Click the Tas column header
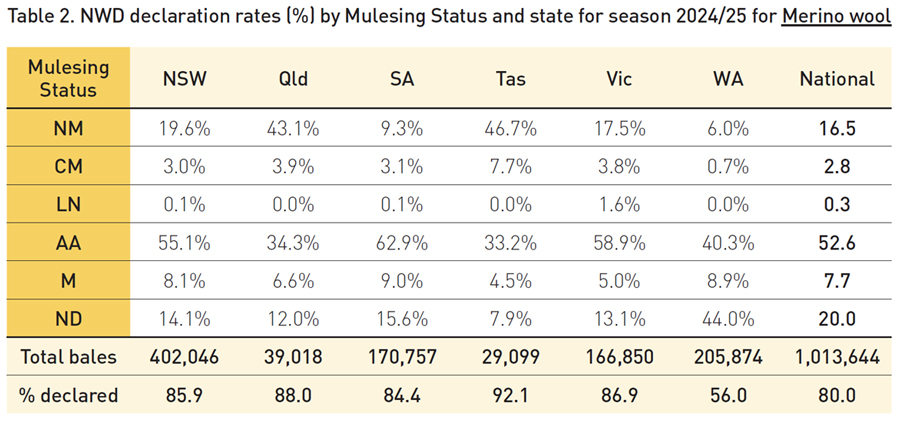 (x=515, y=78)
